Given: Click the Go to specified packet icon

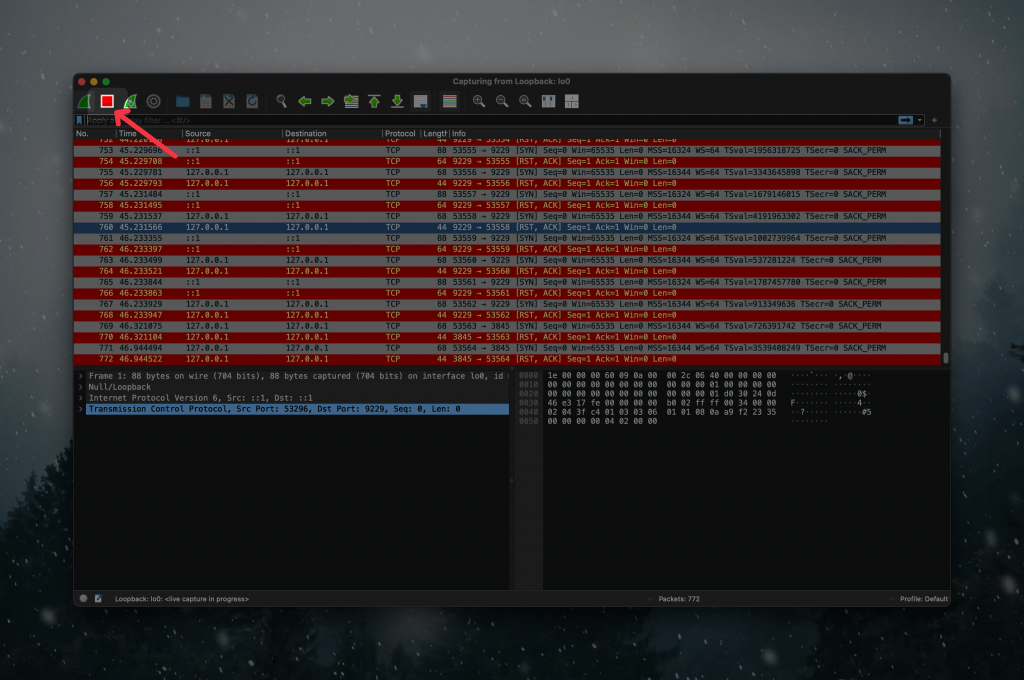Looking at the screenshot, I should pos(351,101).
